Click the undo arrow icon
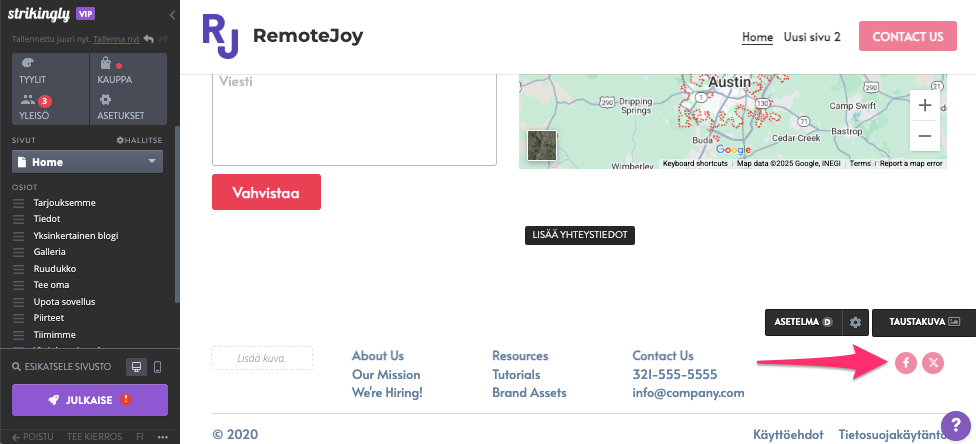The width and height of the screenshot is (976, 444). tap(148, 39)
